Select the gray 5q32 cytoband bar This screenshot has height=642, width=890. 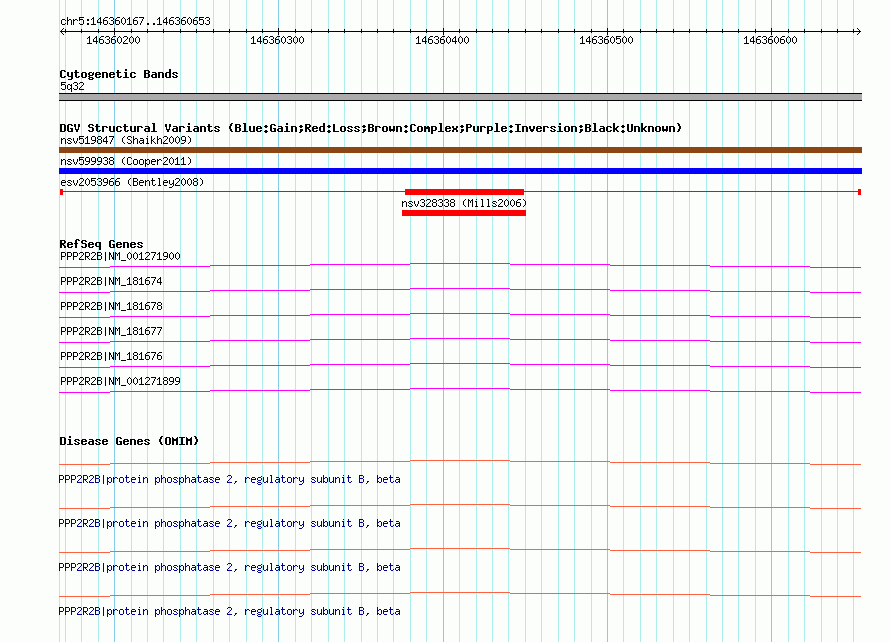[x=460, y=97]
